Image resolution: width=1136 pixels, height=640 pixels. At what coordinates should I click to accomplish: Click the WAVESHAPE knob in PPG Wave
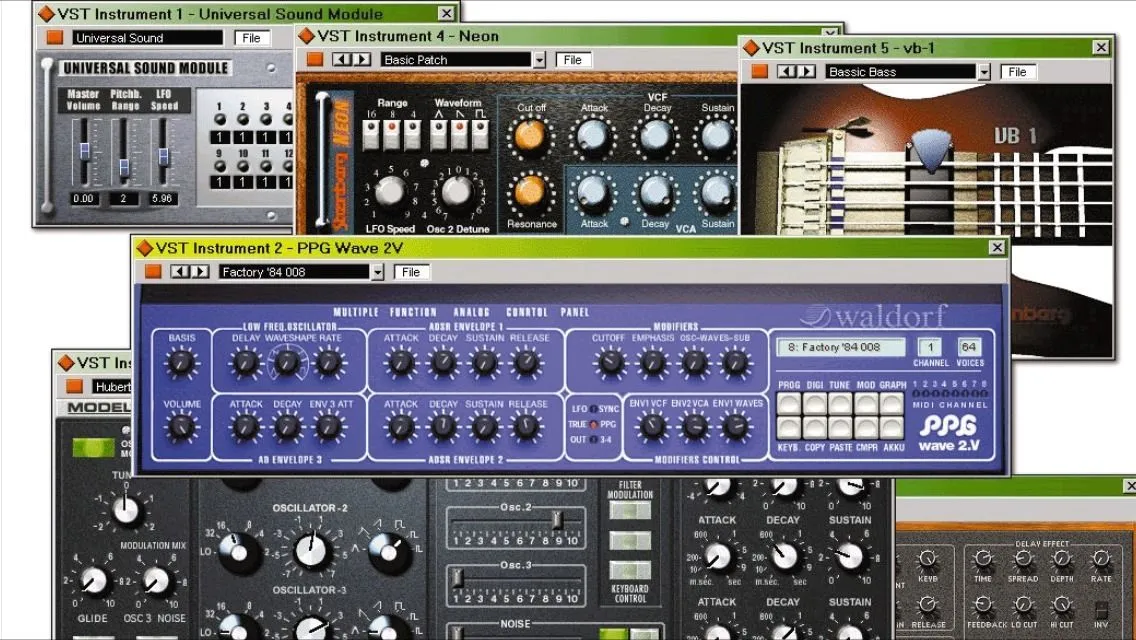click(287, 362)
